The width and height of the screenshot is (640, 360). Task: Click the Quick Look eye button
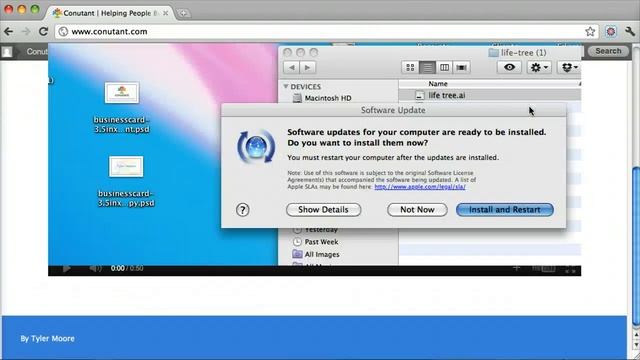tap(509, 67)
